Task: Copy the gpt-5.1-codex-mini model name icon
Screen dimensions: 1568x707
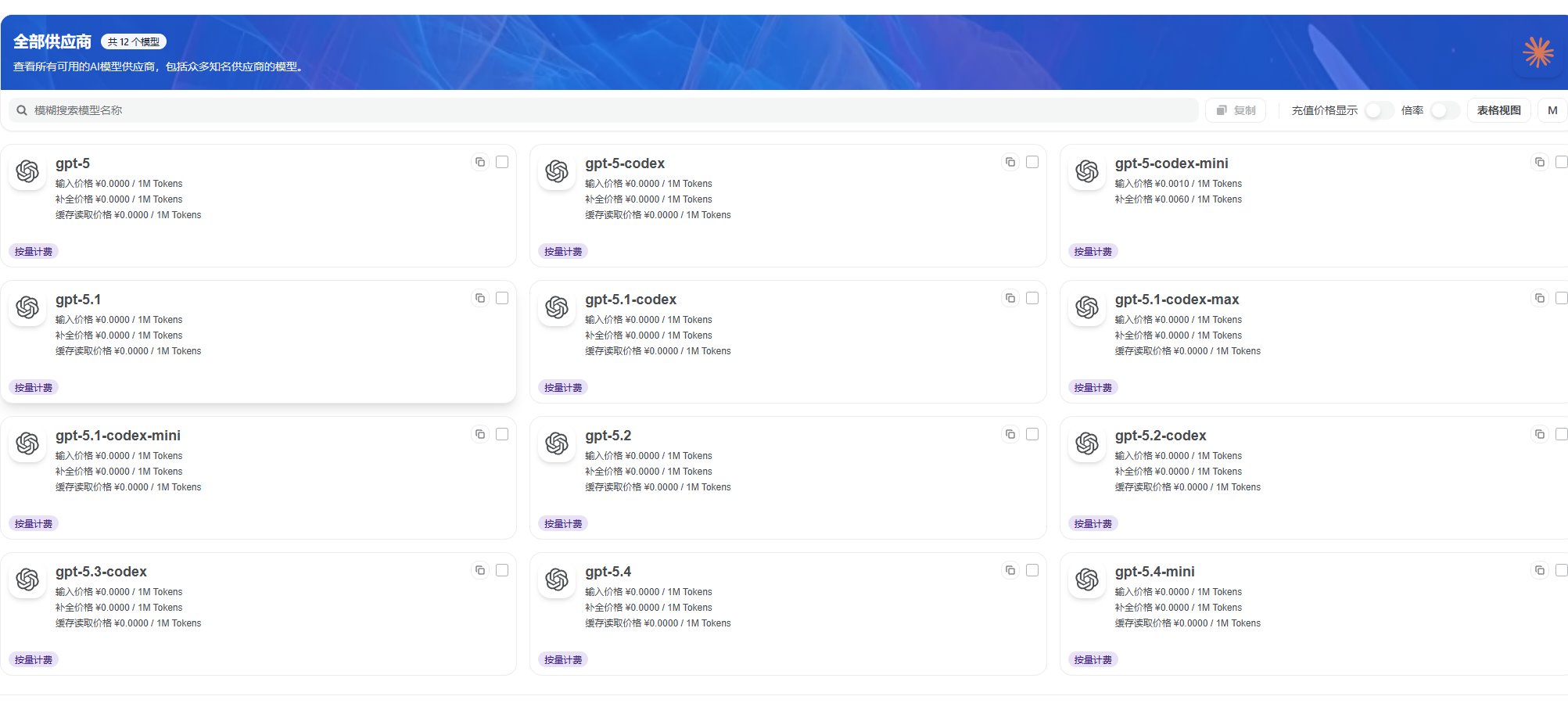Action: 480,434
